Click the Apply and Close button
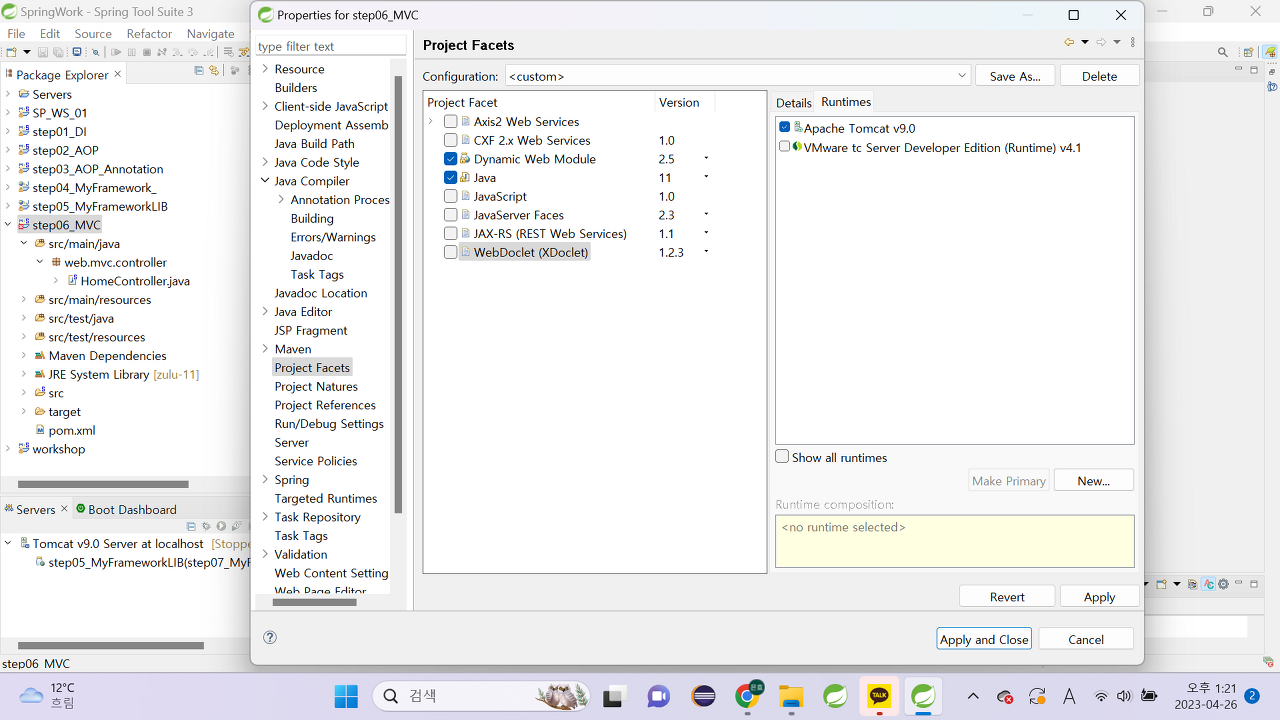Image resolution: width=1280 pixels, height=720 pixels. point(984,639)
